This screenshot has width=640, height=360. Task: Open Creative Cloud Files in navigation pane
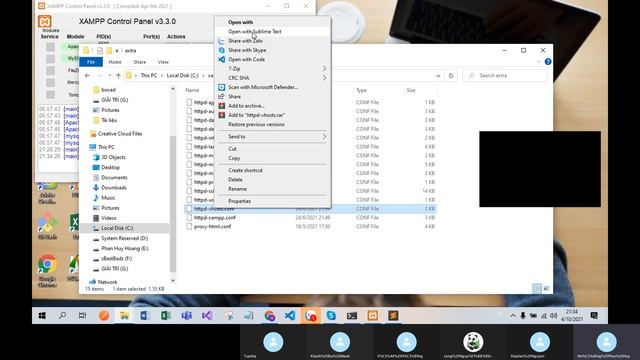pos(120,133)
